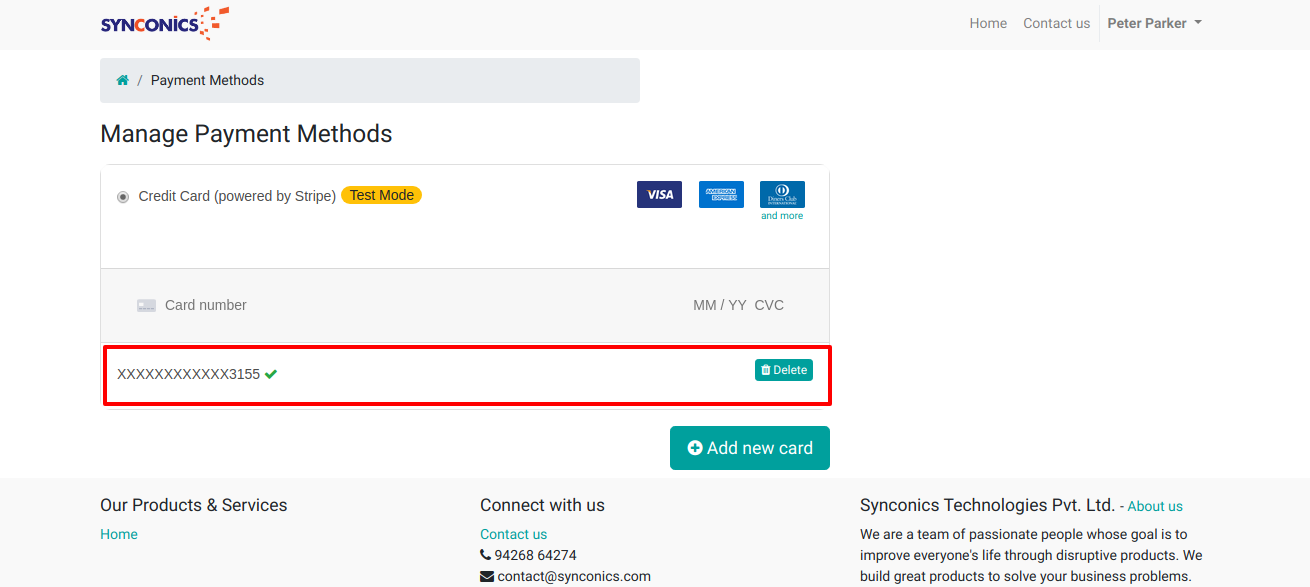Open the Home menu item in navbar
This screenshot has width=1310, height=587.
988,23
